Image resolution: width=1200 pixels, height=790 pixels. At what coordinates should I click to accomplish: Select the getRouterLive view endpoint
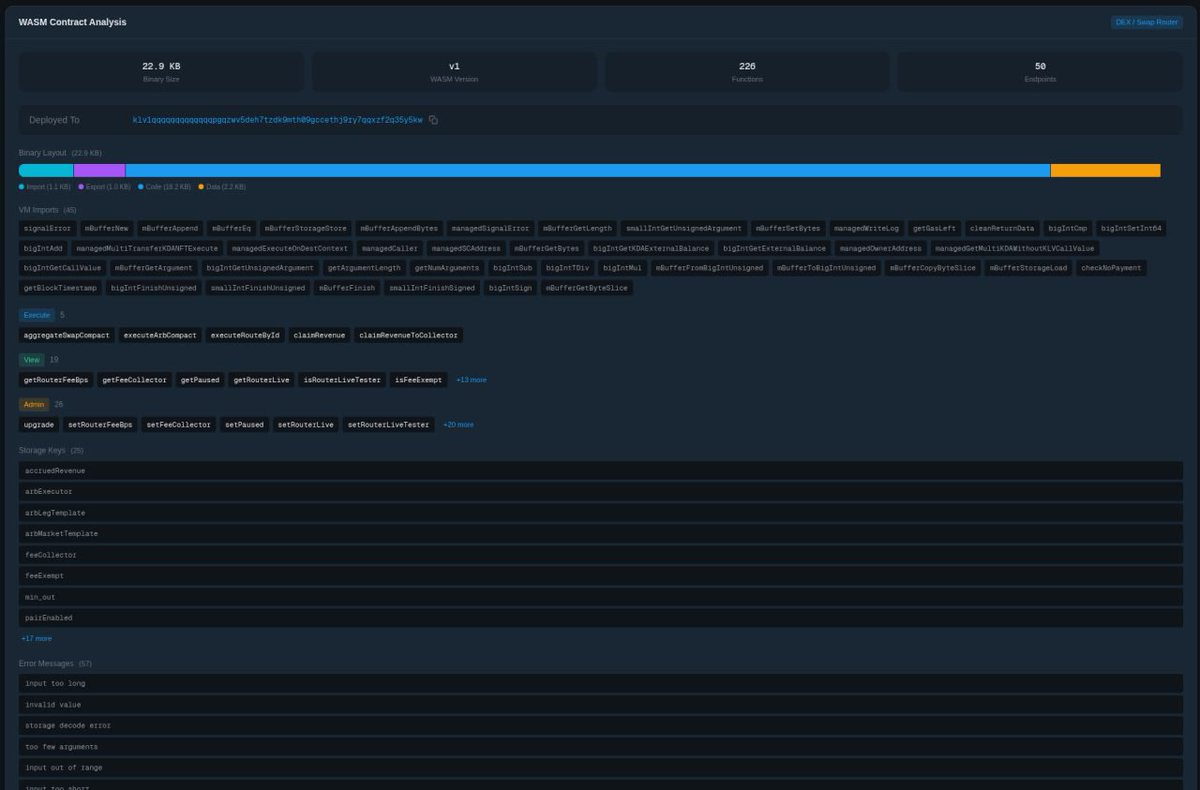point(261,380)
